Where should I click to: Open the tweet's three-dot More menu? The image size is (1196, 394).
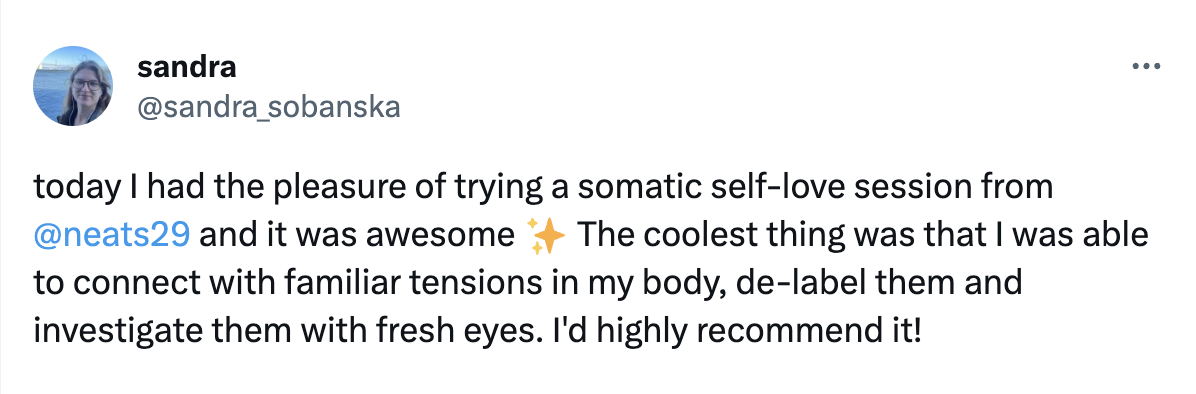click(x=1146, y=67)
